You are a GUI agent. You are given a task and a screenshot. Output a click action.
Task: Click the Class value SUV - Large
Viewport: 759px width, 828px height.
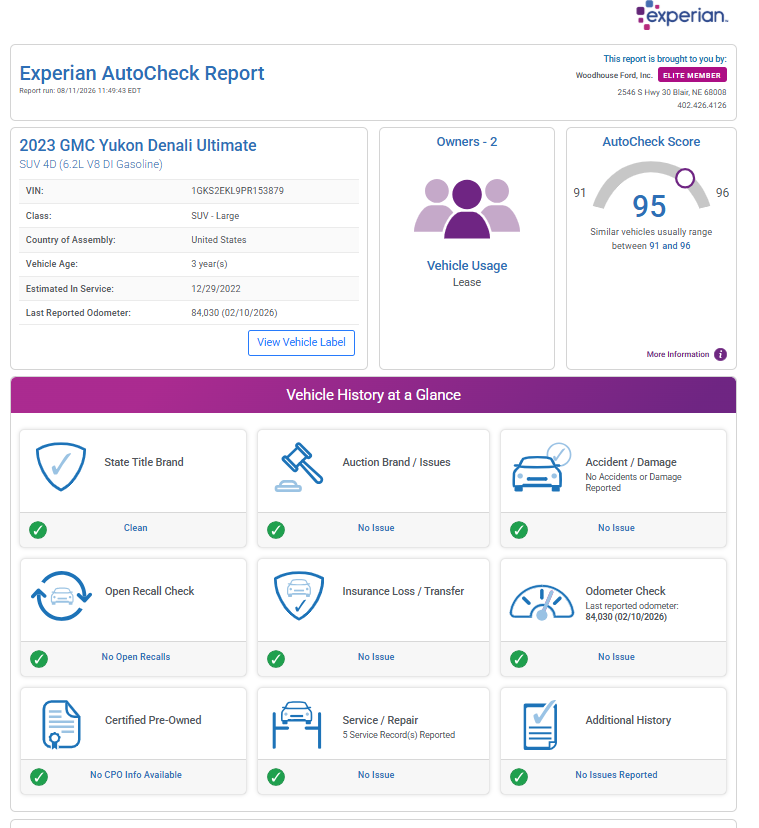pyautogui.click(x=215, y=216)
